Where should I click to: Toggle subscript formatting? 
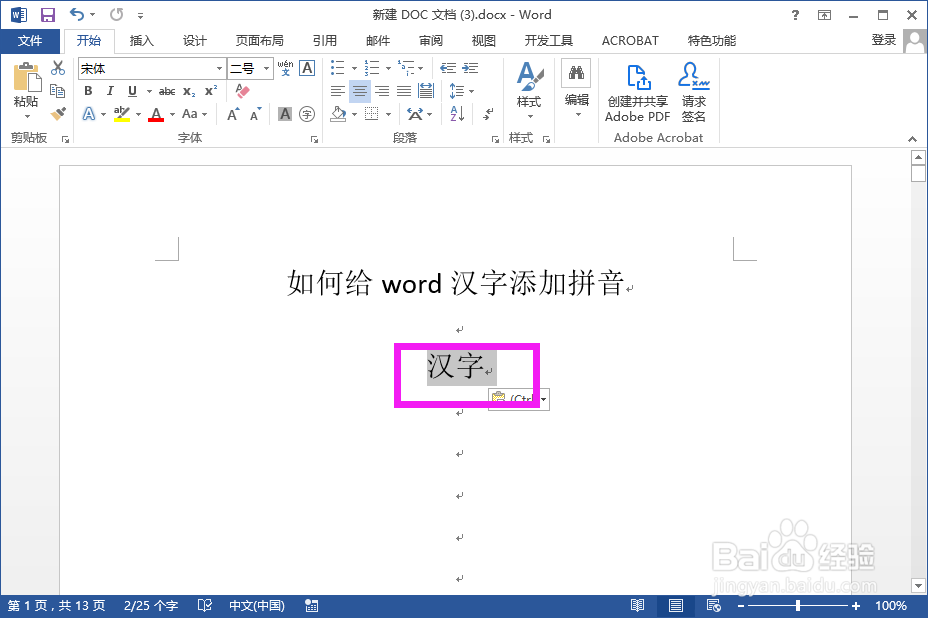(x=189, y=91)
